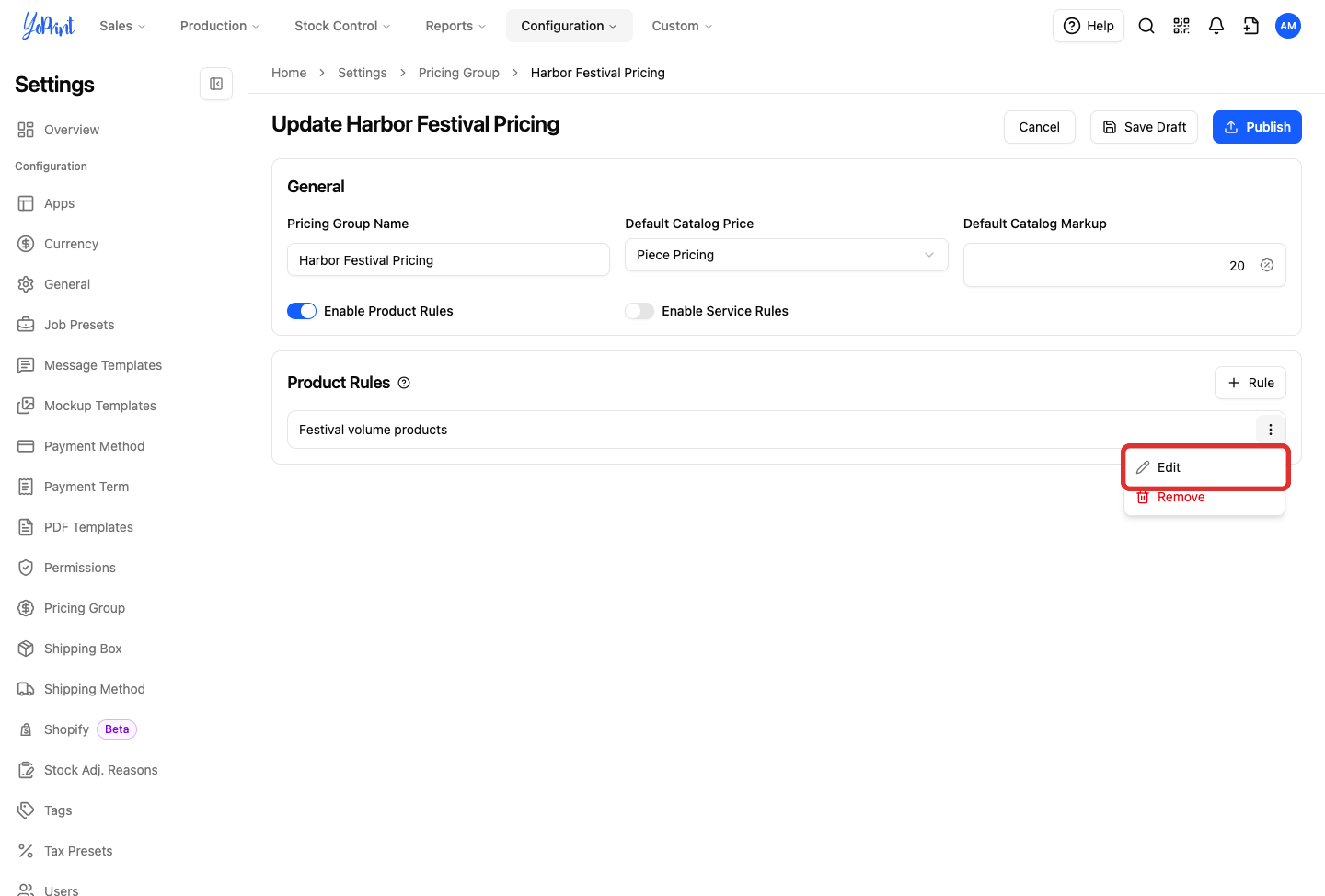Screen dimensions: 1325x896
Task: Open the Default Catalog Price dropdown
Action: 787,255
